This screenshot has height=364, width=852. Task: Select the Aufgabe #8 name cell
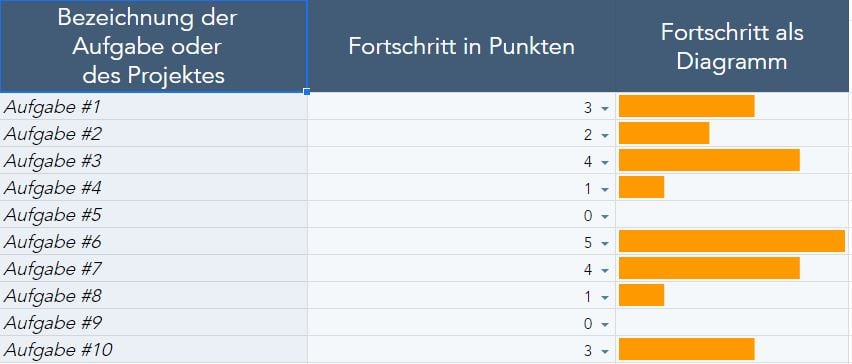pyautogui.click(x=154, y=296)
